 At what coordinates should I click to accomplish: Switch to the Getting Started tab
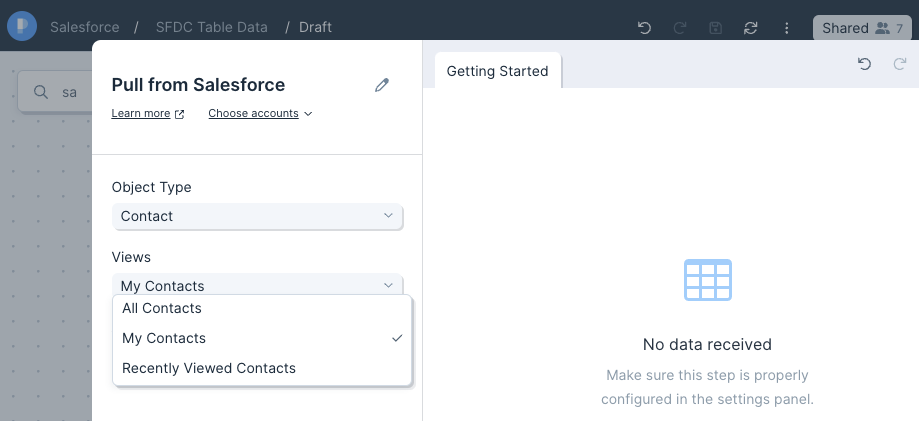coord(498,71)
